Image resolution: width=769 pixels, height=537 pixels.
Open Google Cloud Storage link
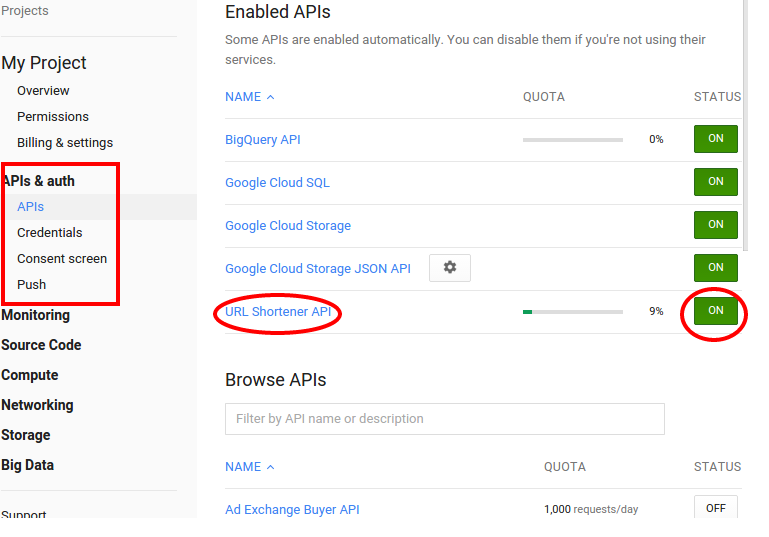pyautogui.click(x=288, y=226)
